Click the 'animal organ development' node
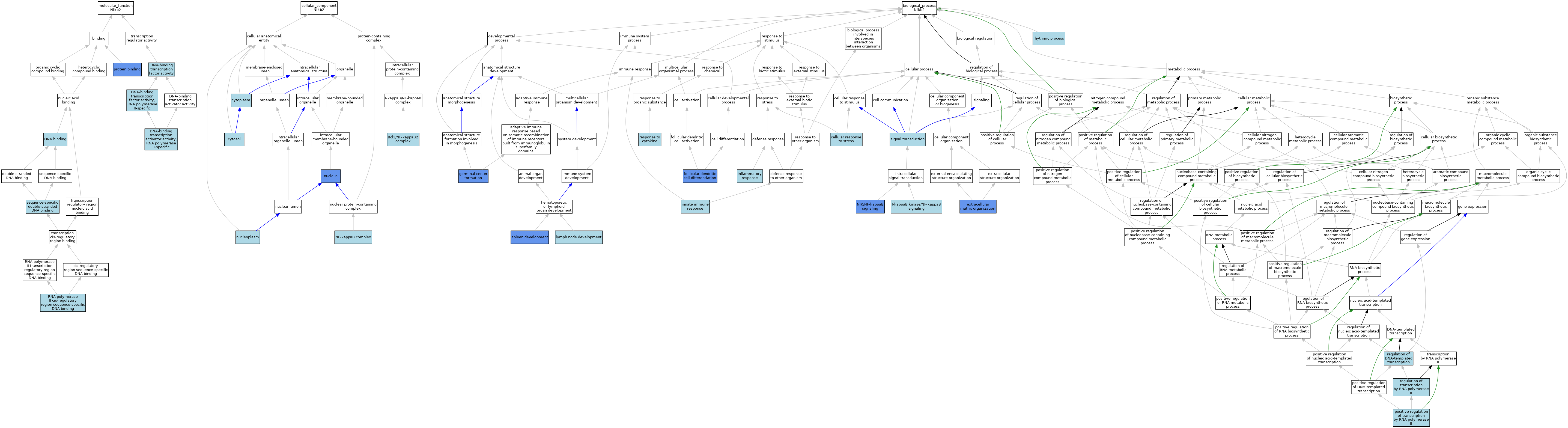The height and width of the screenshot is (428, 1568). point(531,176)
